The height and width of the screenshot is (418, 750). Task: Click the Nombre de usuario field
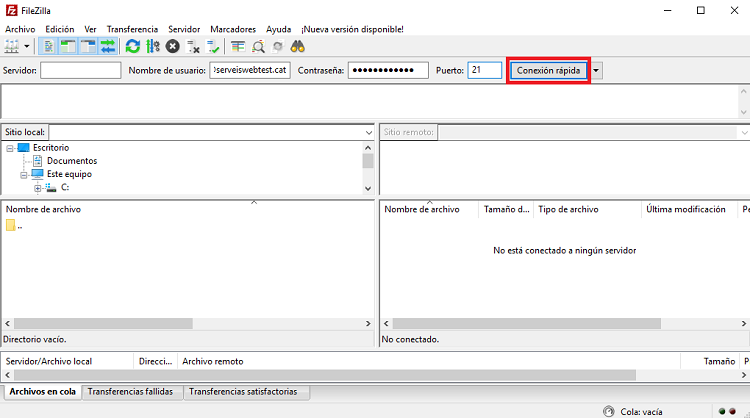[250, 70]
